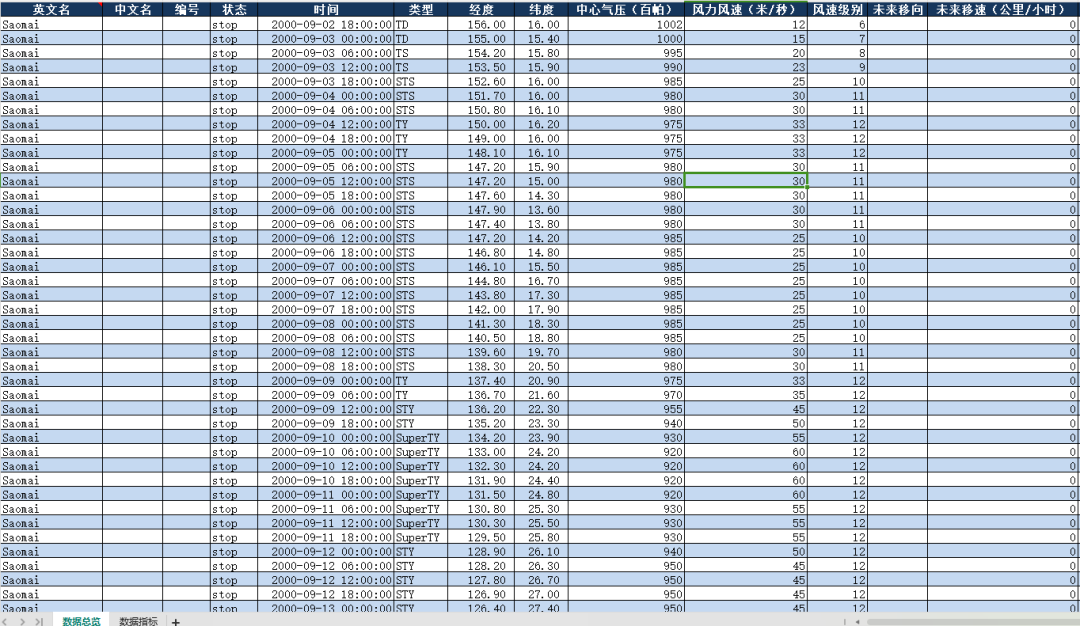The image size is (1080, 626).
Task: Click the time cell 2000-09-03 00:00:00
Action: tap(326, 39)
